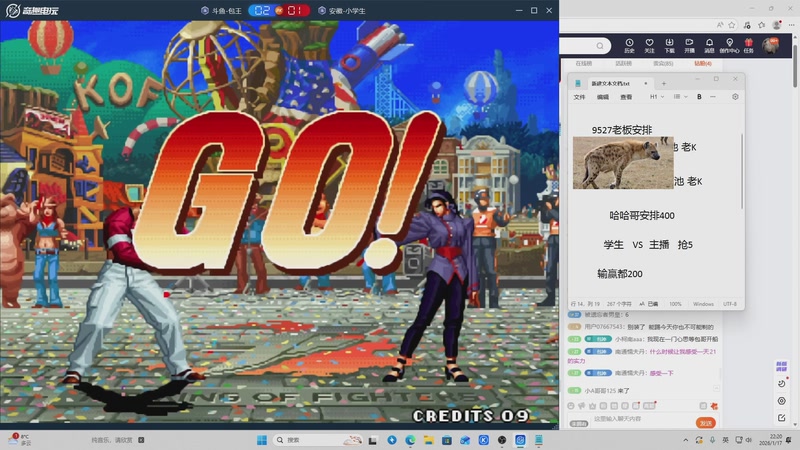
Task: Click the volume icon in system tray
Action: [749, 440]
